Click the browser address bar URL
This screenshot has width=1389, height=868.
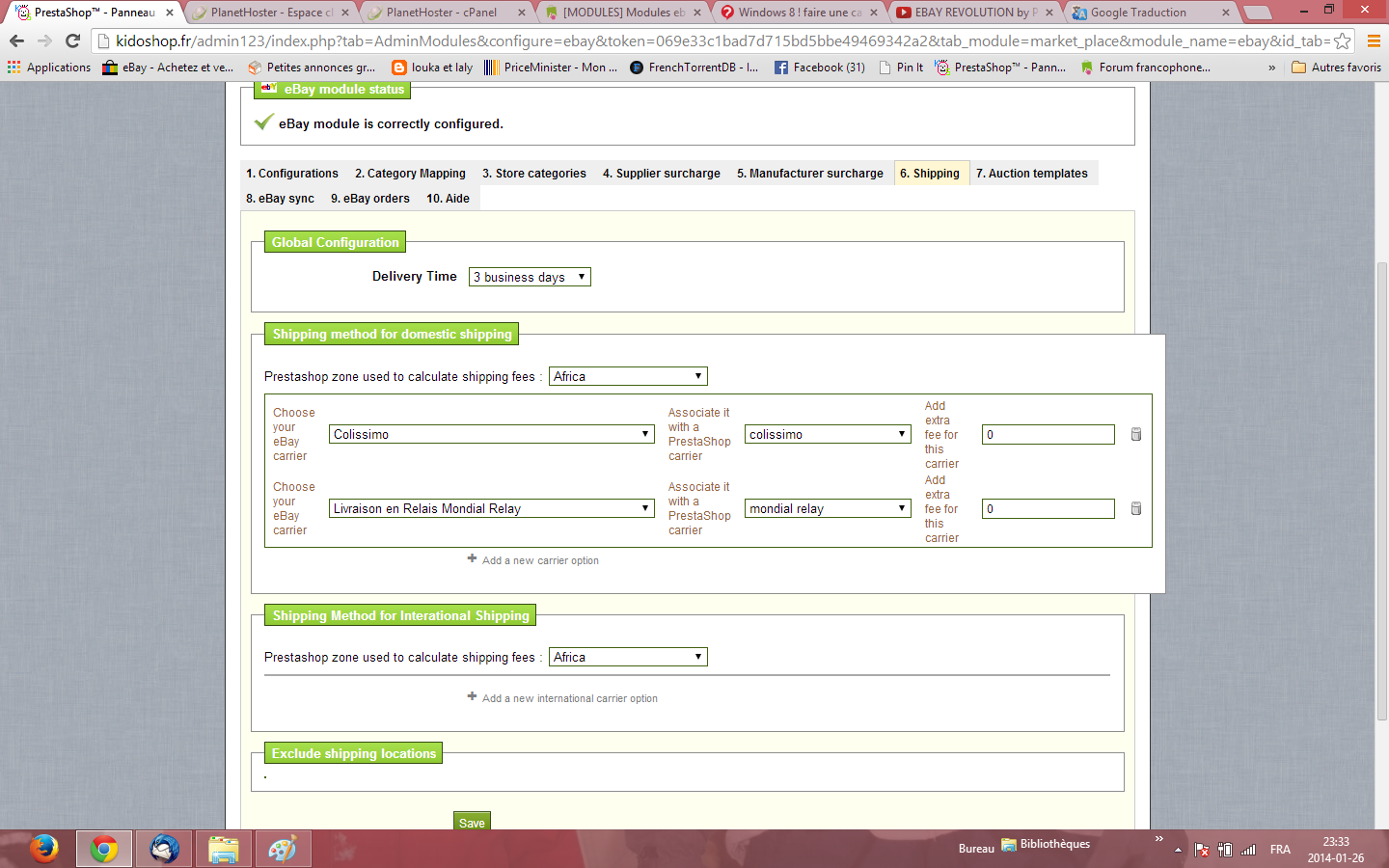[x=714, y=41]
